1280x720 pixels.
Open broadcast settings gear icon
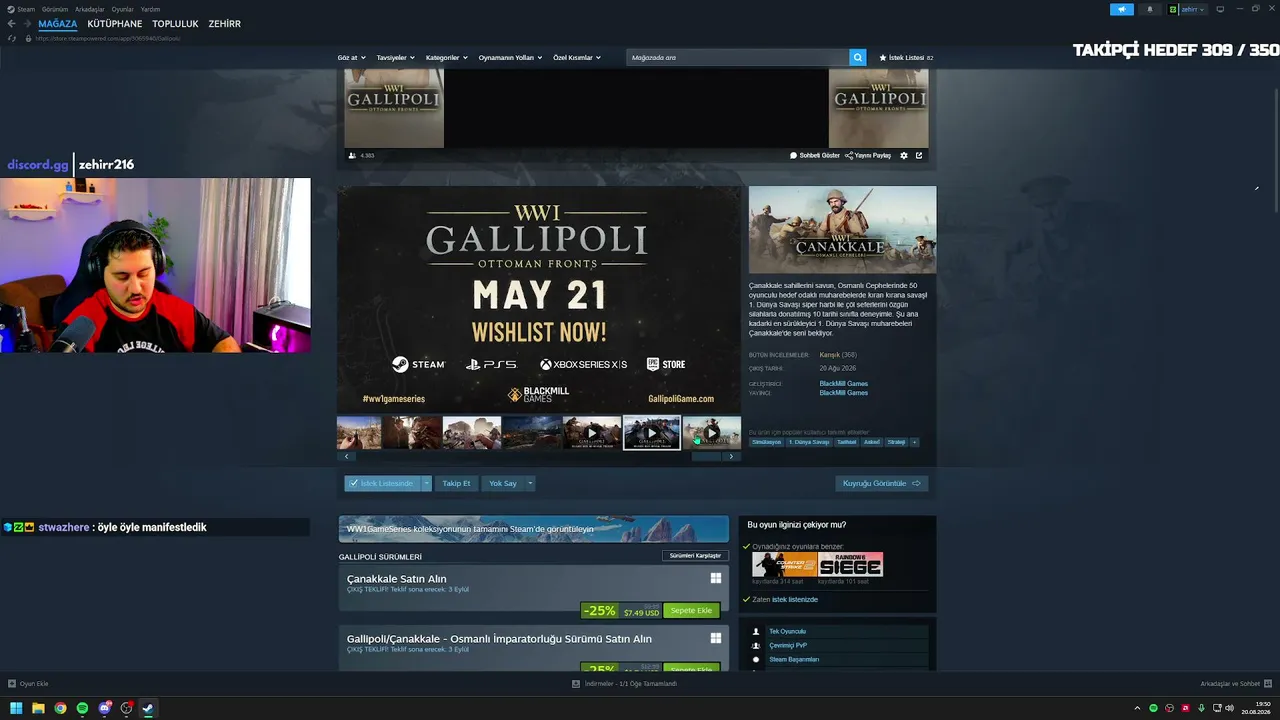[904, 155]
